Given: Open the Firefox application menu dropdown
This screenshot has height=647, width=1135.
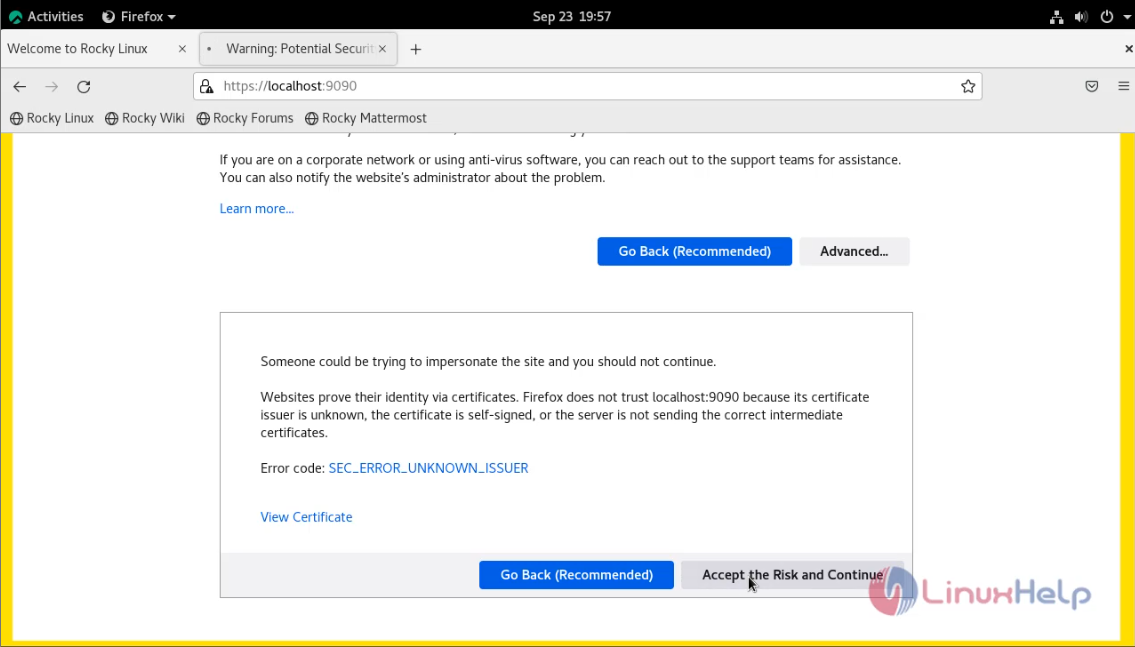Looking at the screenshot, I should click(x=139, y=17).
